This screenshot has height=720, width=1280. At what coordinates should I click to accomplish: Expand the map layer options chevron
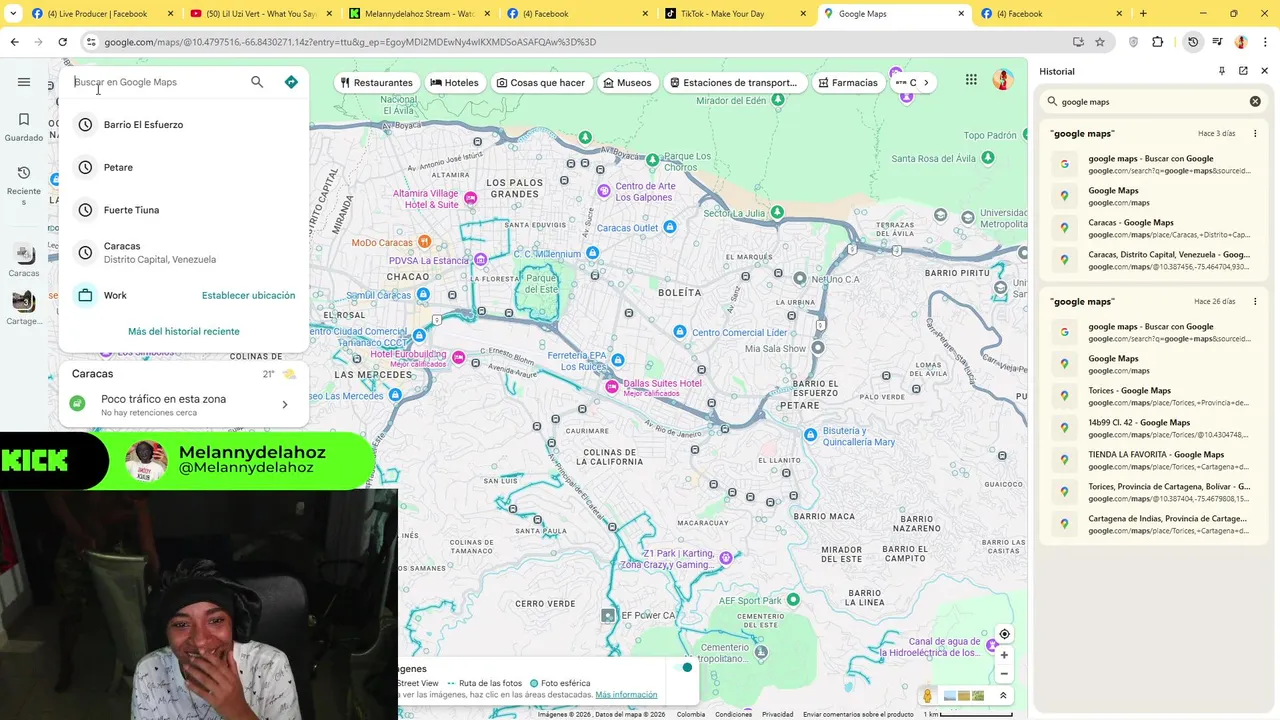pyautogui.click(x=1003, y=696)
